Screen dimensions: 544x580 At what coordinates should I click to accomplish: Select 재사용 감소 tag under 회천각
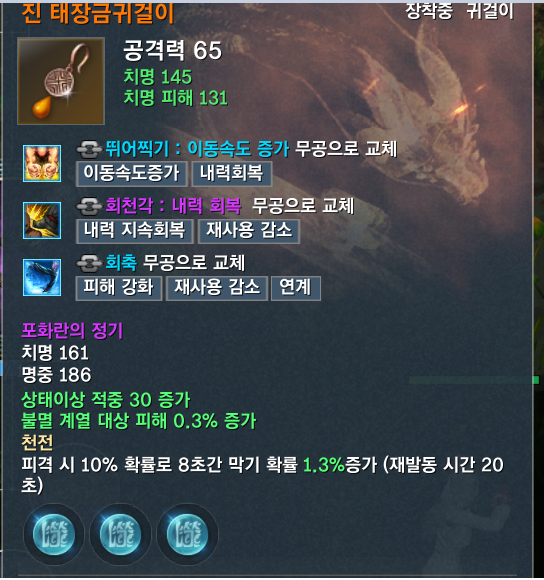249,231
